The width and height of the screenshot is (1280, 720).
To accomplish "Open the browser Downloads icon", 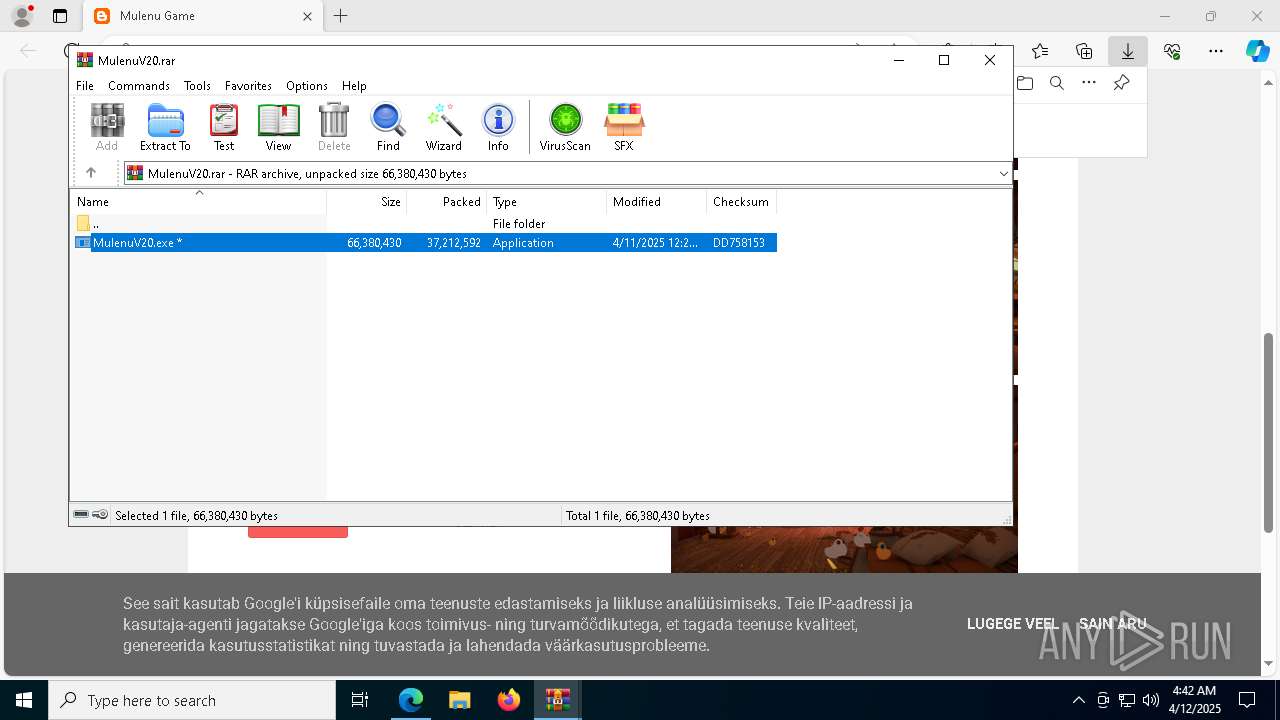I will pos(1128,51).
